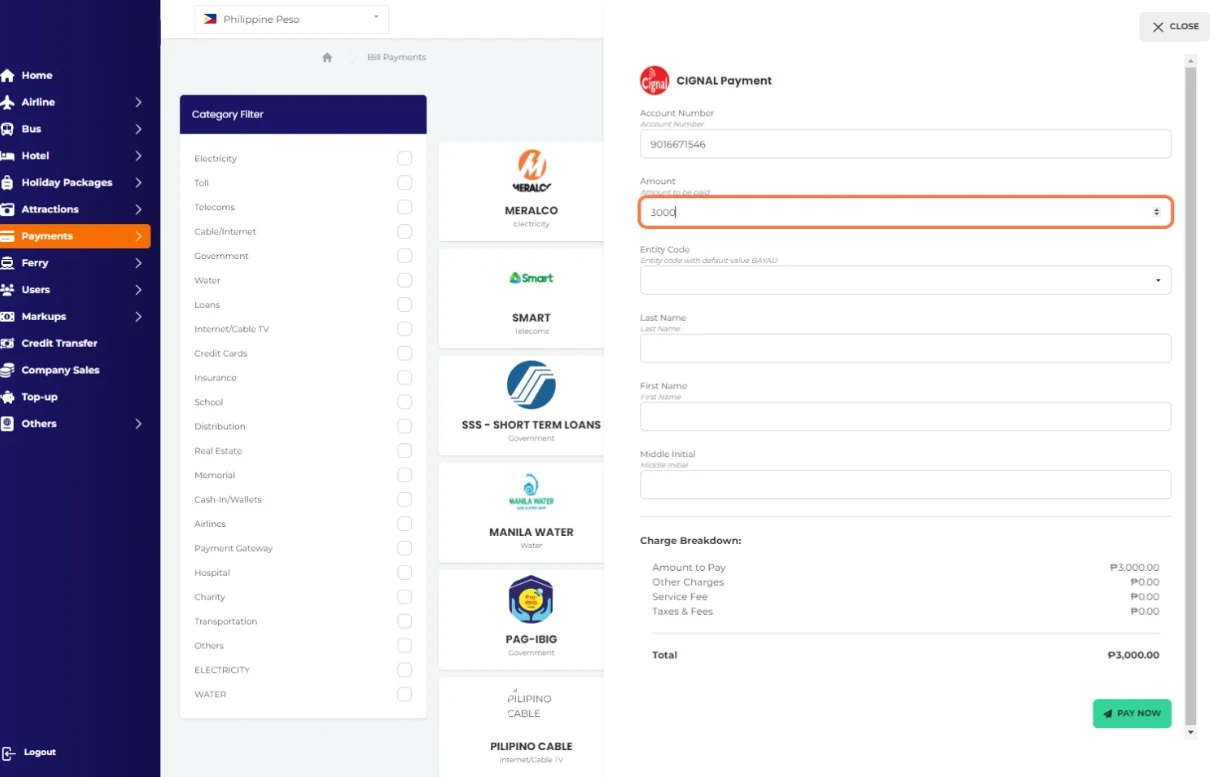Click the breadcrumb home icon
This screenshot has height=777, width=1221.
[x=327, y=58]
